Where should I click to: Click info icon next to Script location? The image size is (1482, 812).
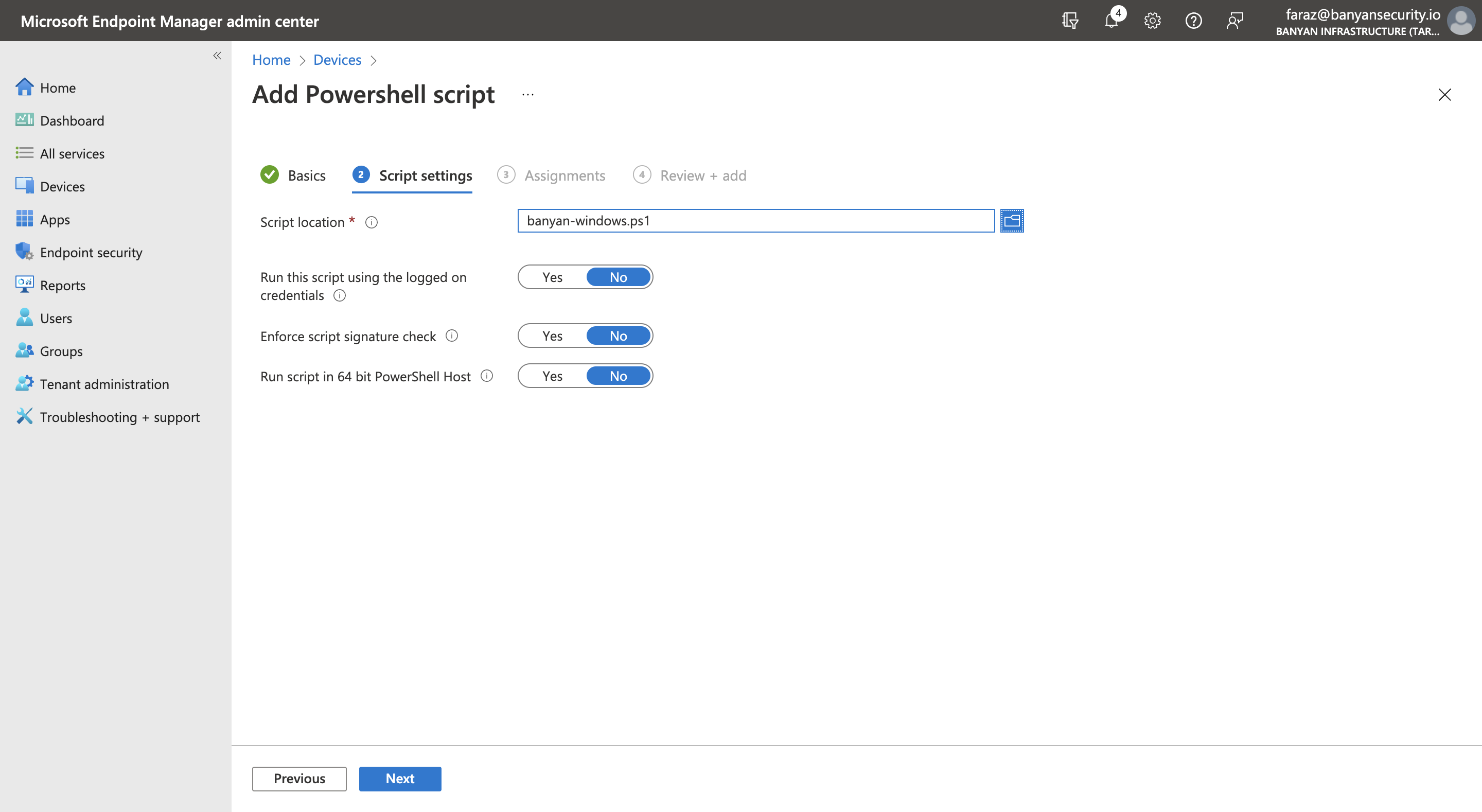[x=372, y=223]
